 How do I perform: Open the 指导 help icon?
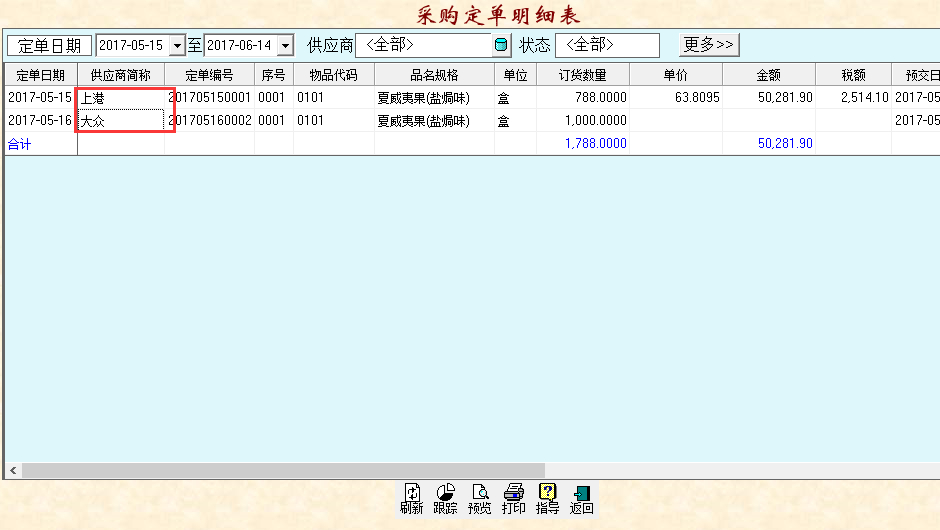547,499
